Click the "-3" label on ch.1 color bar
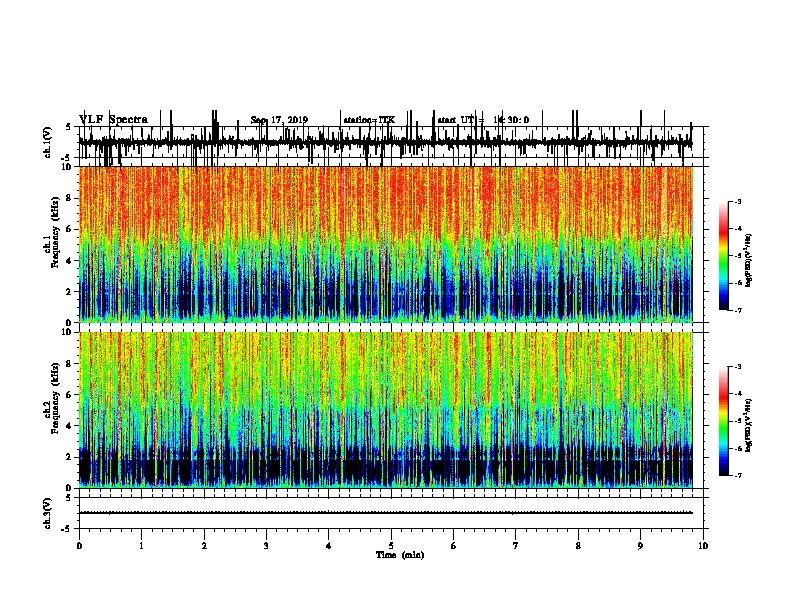This screenshot has width=792, height=612. (738, 201)
